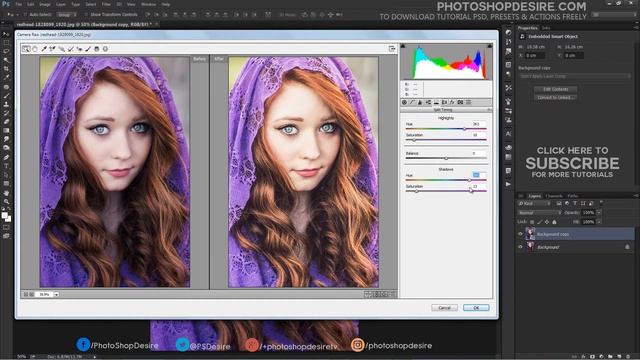Select the Graduated Filter tool
The width and height of the screenshot is (640, 360).
(x=97, y=49)
